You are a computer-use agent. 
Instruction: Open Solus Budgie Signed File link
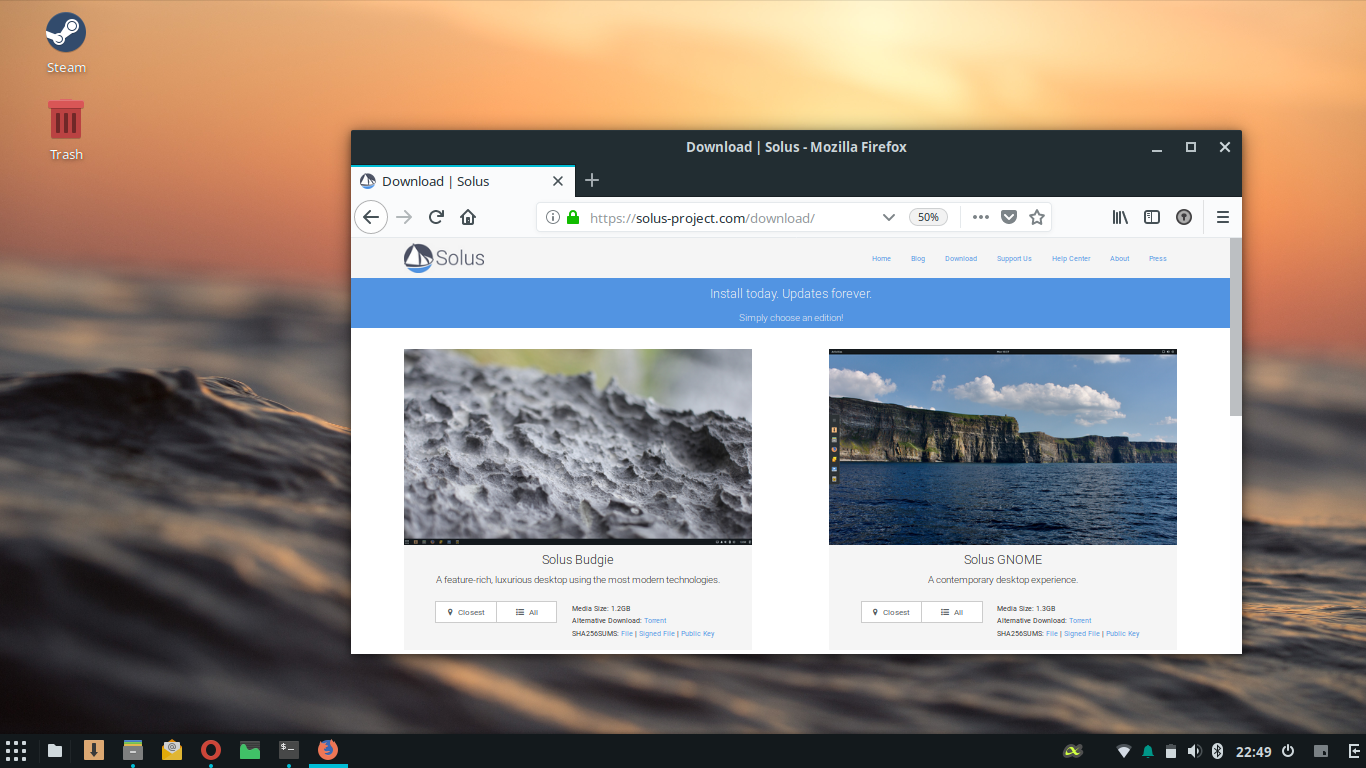tap(657, 634)
